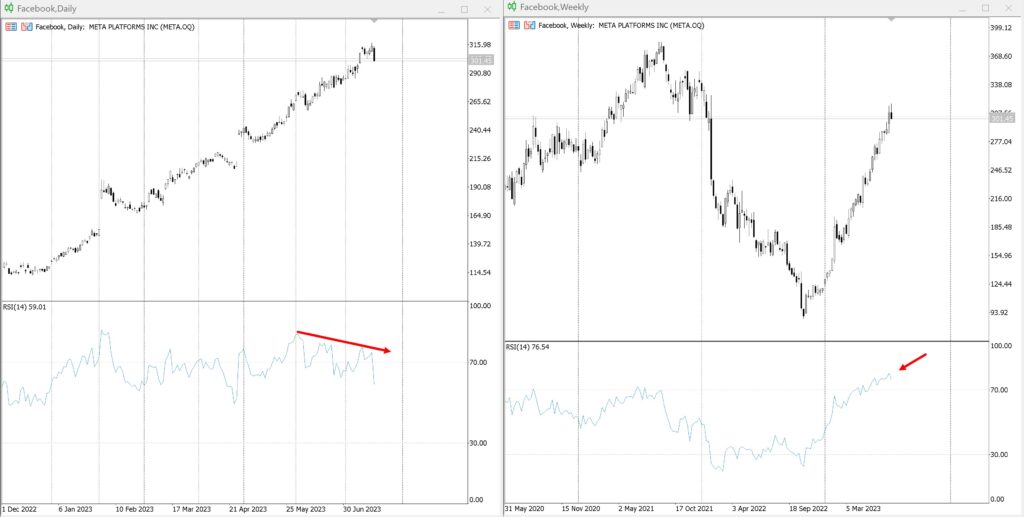Select the chart shift triangle on Weekly chart
Image resolution: width=1024 pixels, height=517 pixels.
(890, 20)
